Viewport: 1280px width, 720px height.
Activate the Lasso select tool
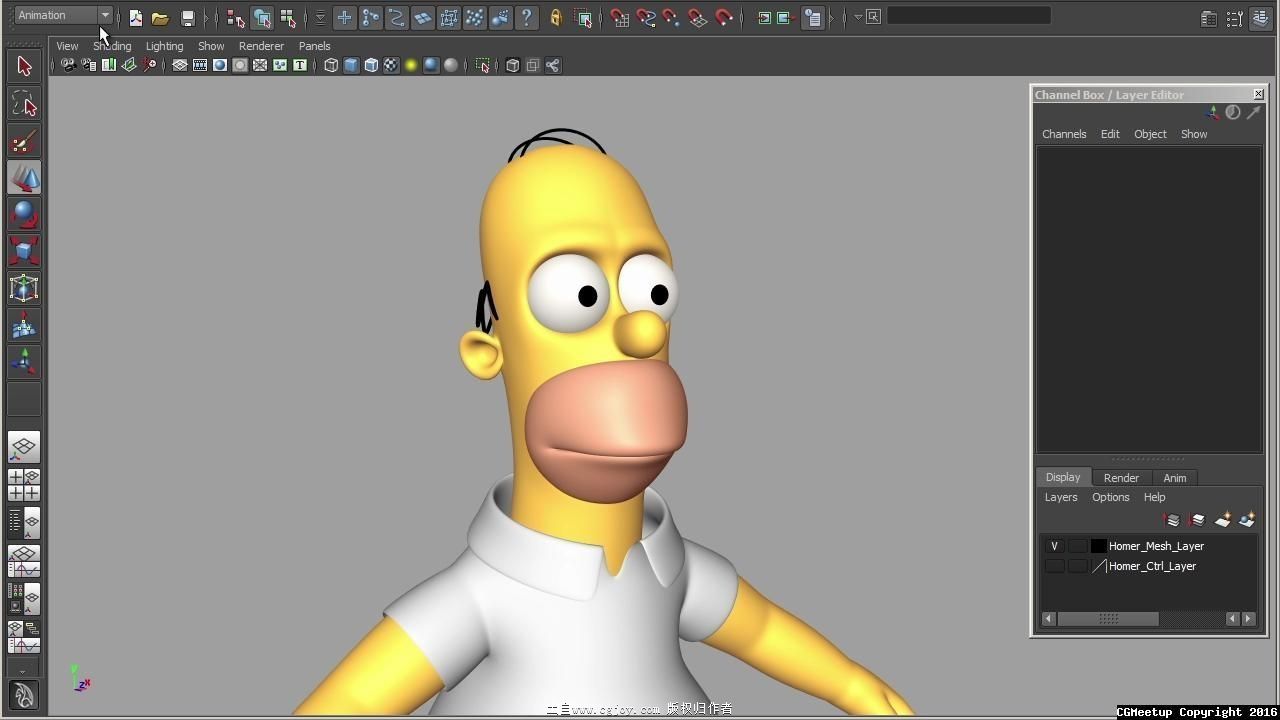[24, 103]
